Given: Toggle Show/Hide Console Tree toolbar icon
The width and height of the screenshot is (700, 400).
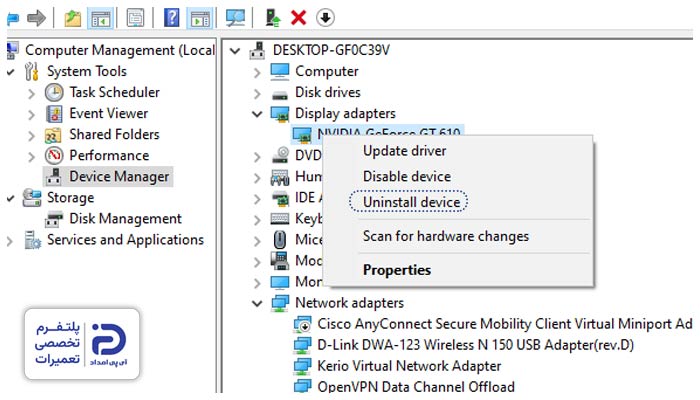Looking at the screenshot, I should (100, 18).
